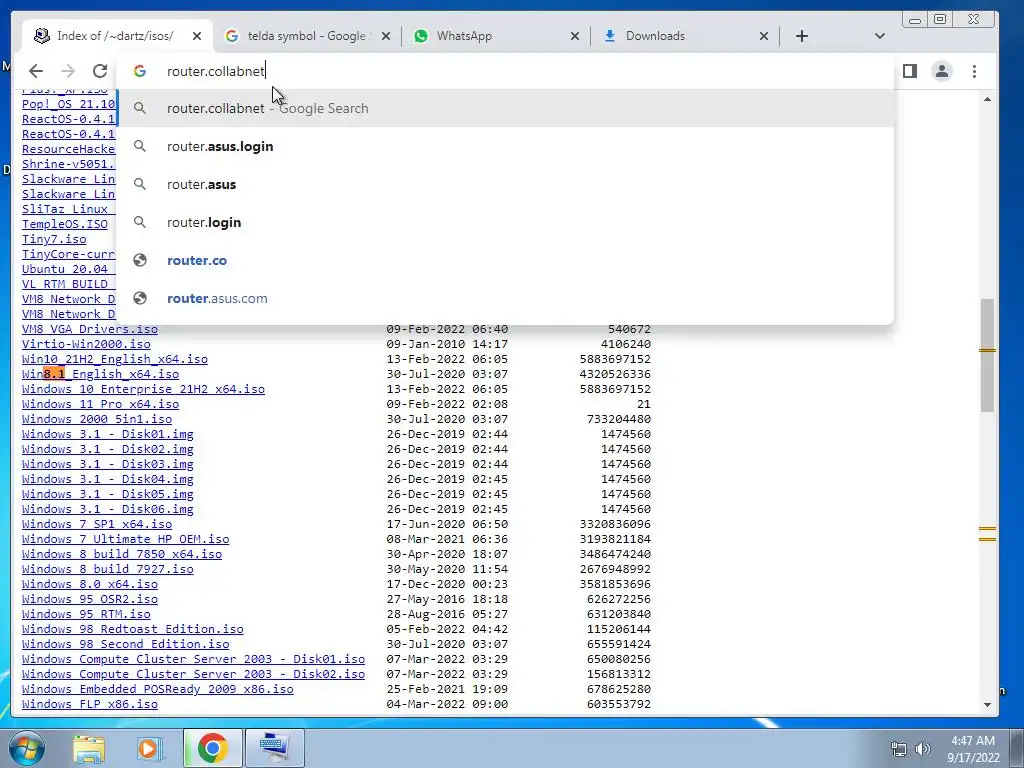
Task: Open the Chrome profile avatar
Action: [x=942, y=71]
